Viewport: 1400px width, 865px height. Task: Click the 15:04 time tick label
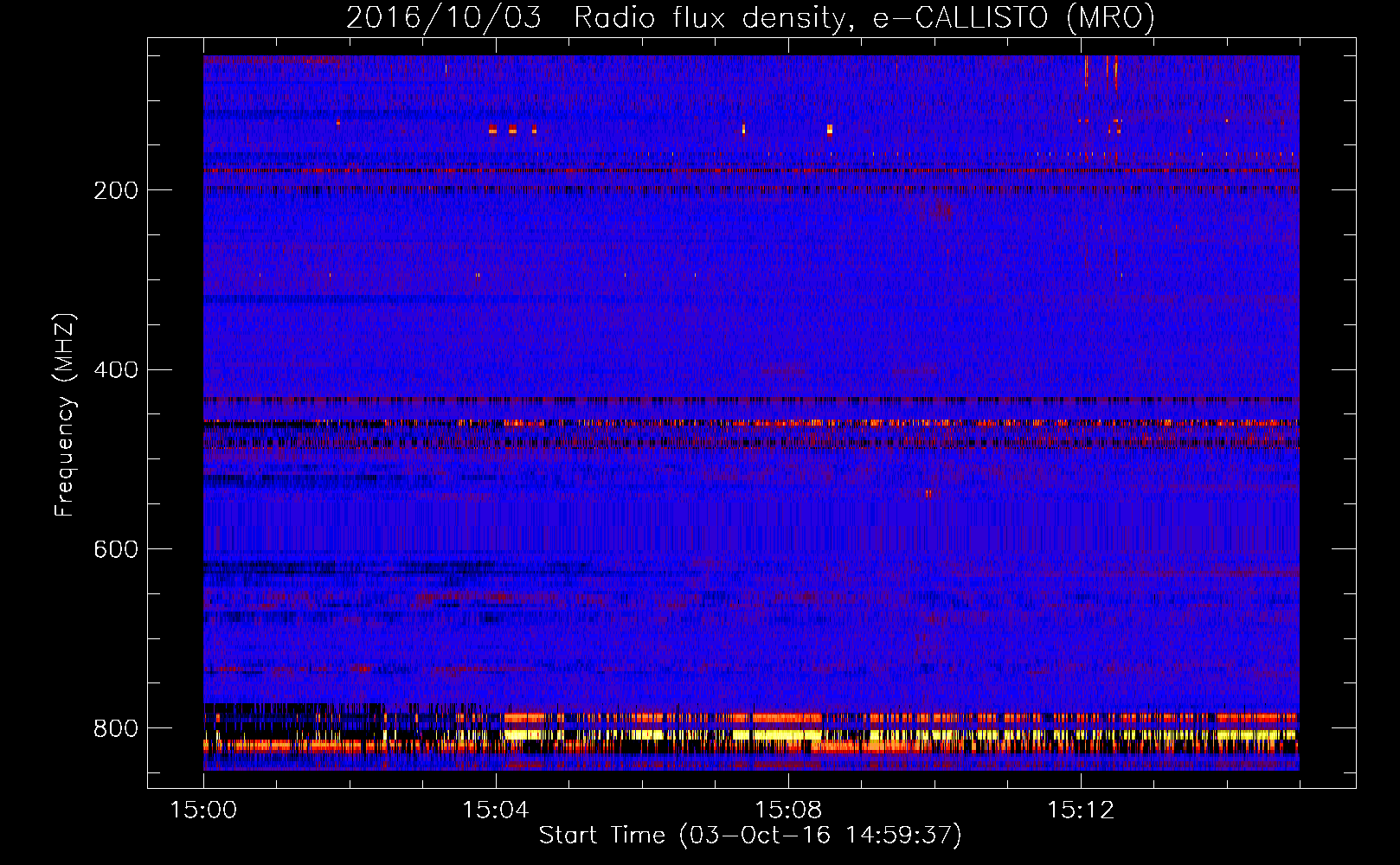click(496, 810)
